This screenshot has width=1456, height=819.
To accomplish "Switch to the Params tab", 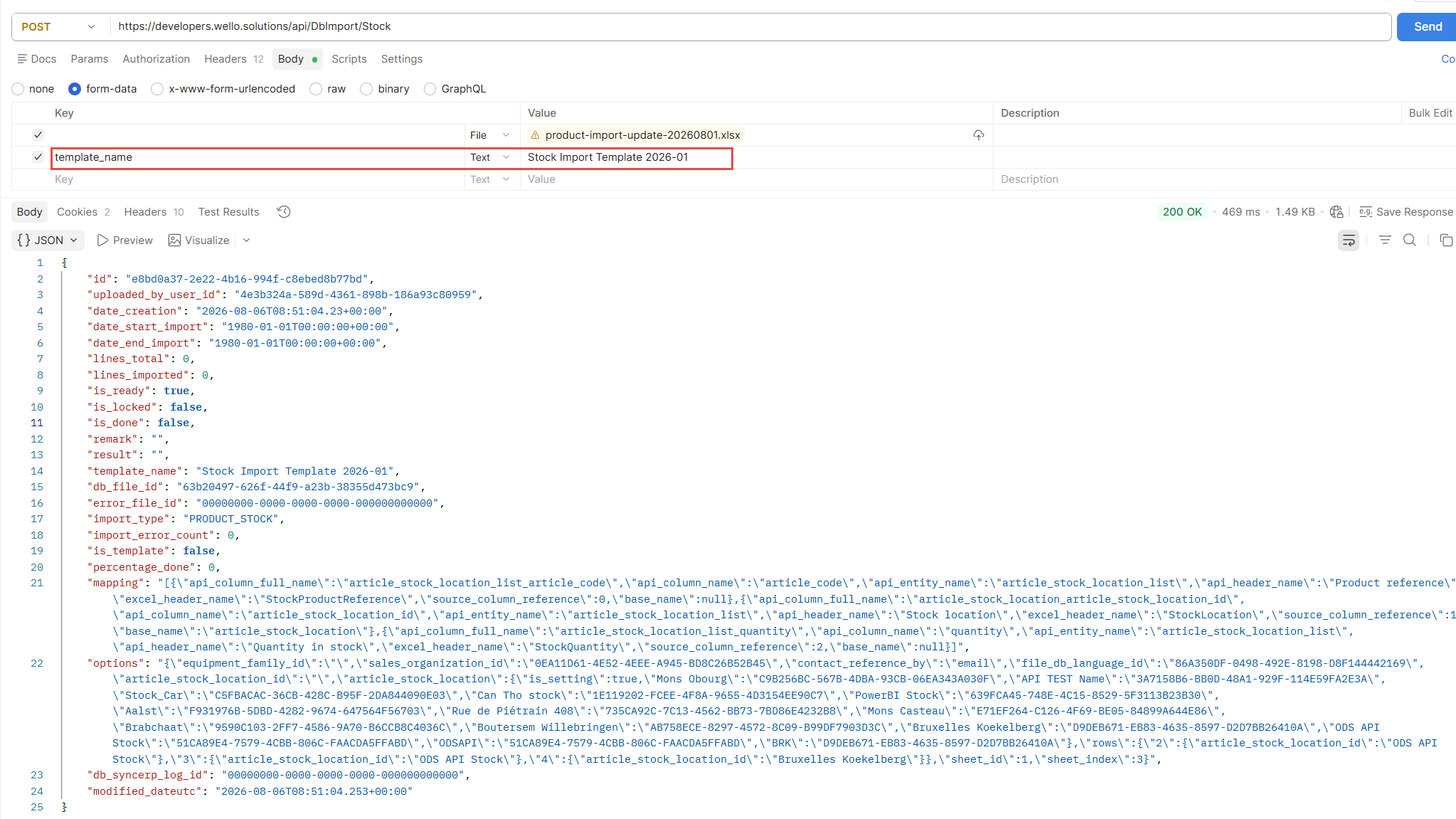I will click(90, 59).
